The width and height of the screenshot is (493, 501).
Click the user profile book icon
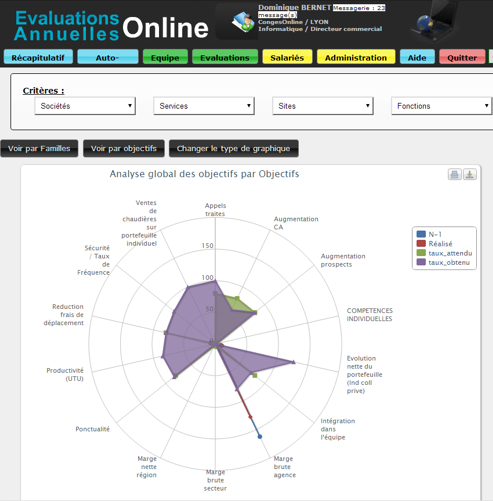pos(243,22)
